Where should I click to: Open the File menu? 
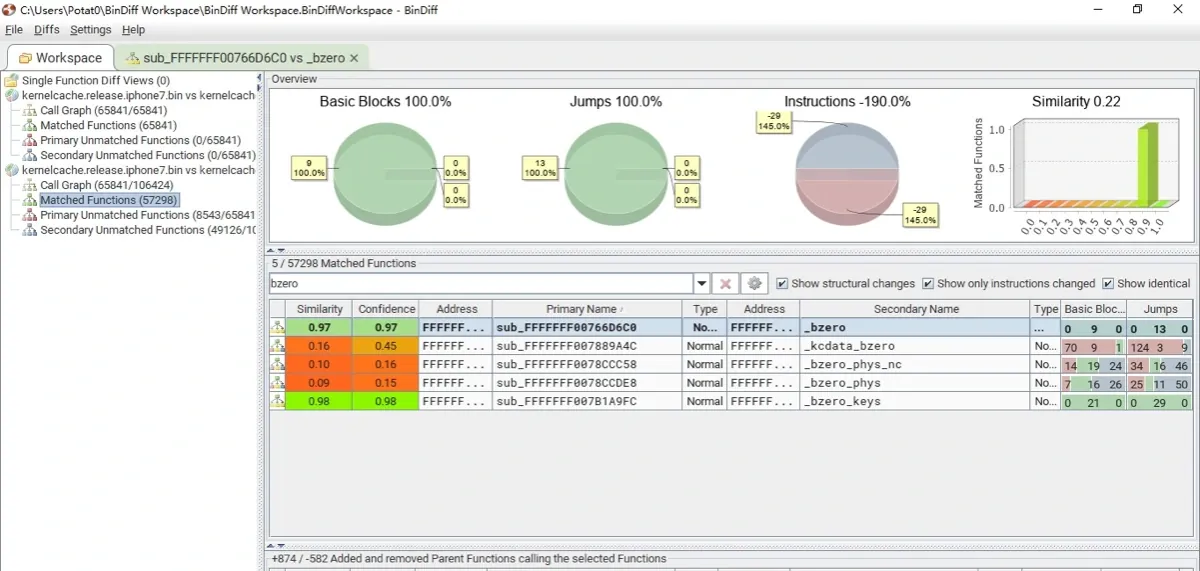14,30
